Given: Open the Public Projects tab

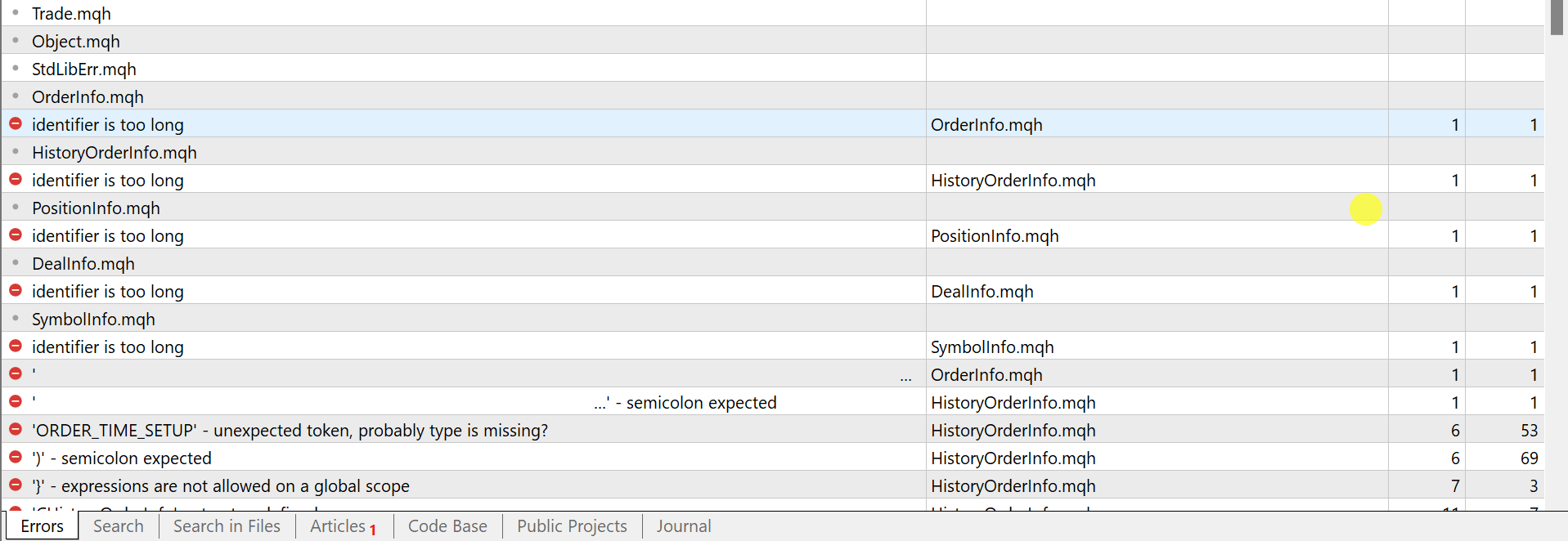Looking at the screenshot, I should [572, 526].
